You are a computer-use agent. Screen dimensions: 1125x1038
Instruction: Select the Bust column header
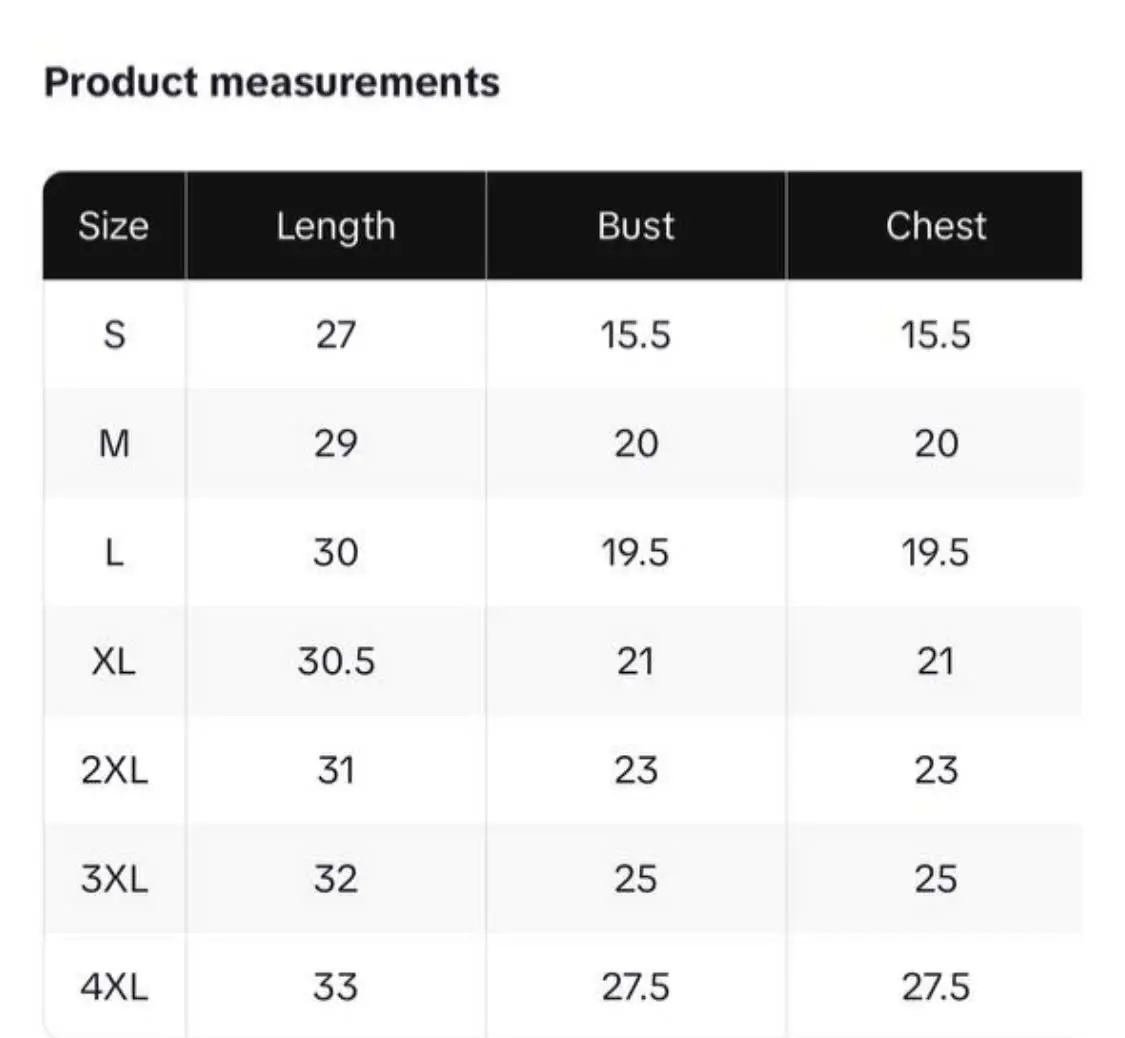636,226
